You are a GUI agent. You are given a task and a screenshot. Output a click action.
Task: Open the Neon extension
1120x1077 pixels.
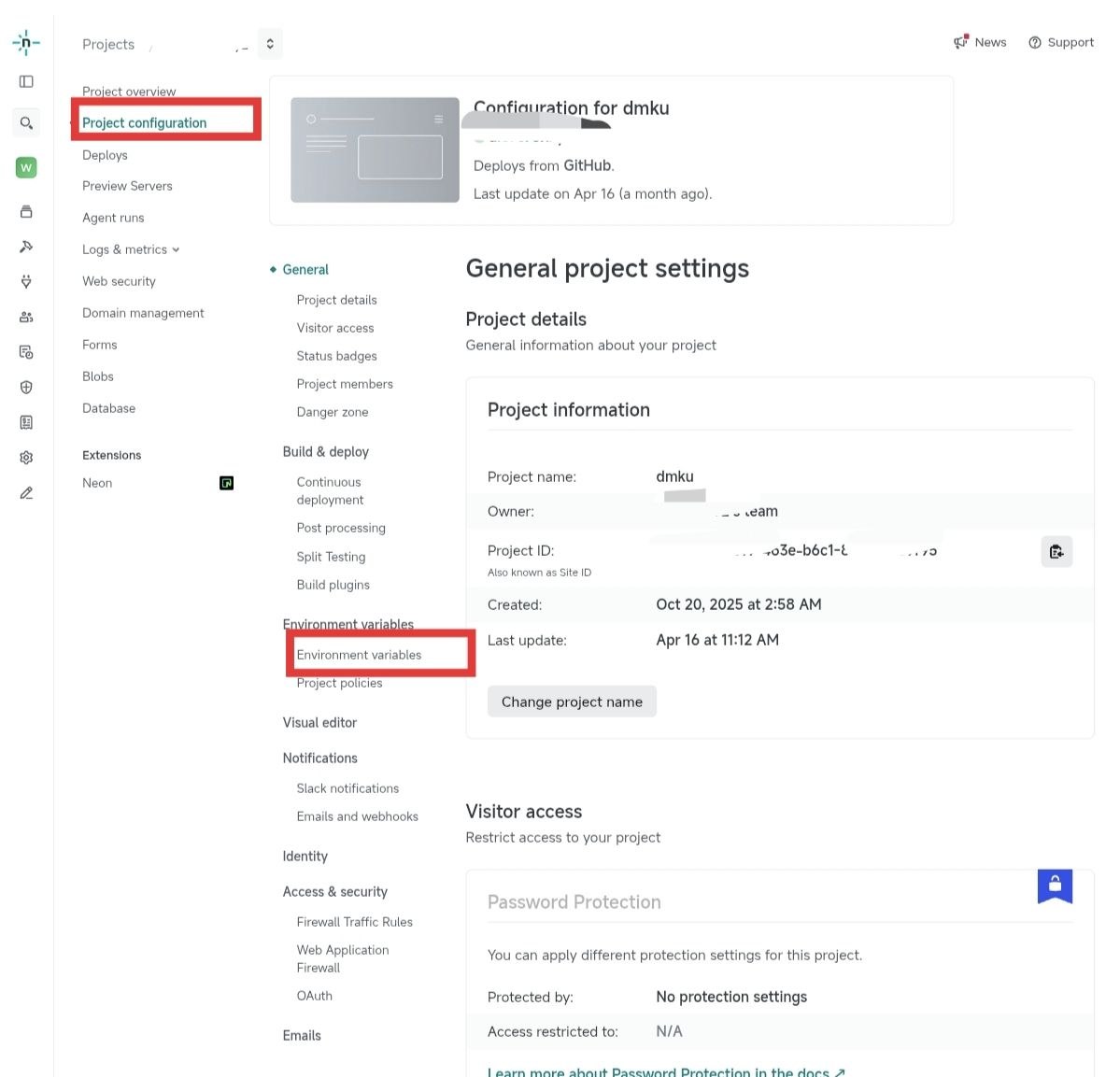97,483
